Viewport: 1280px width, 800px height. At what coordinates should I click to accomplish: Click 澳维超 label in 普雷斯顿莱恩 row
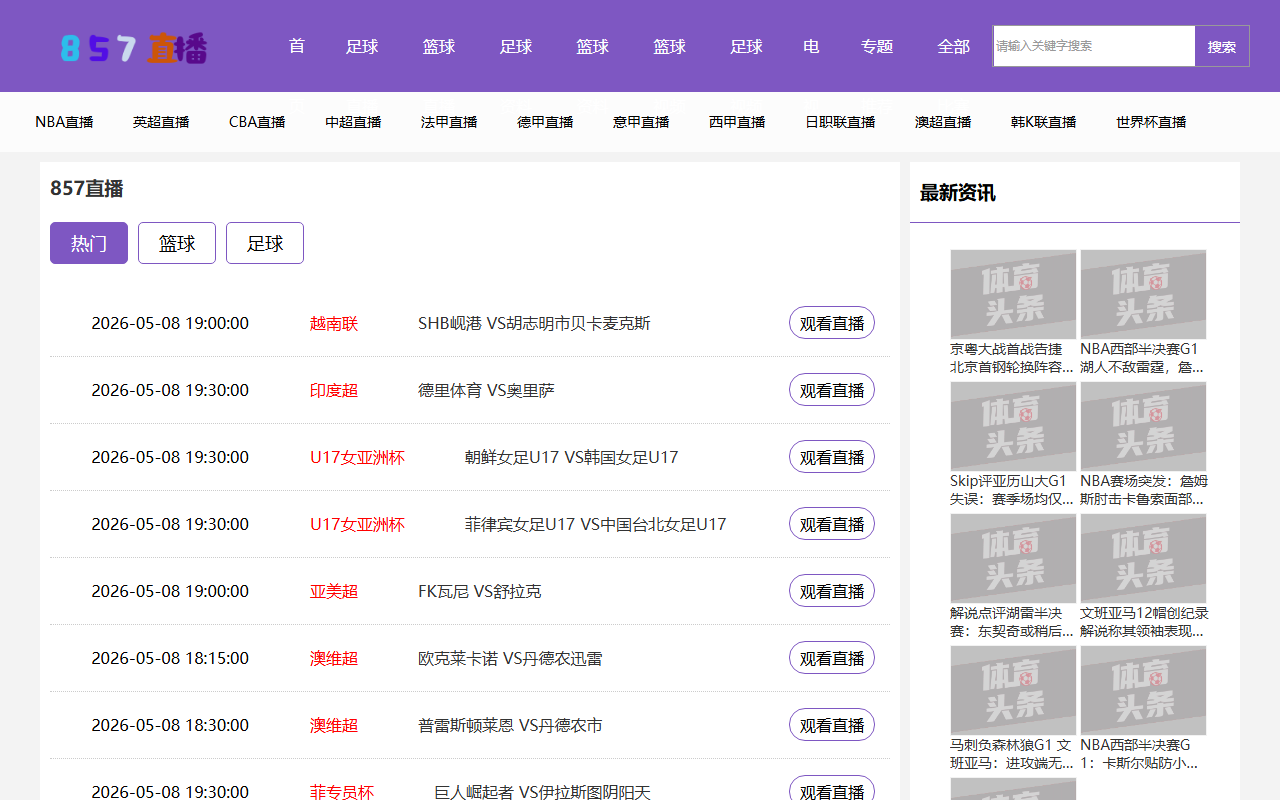[334, 725]
